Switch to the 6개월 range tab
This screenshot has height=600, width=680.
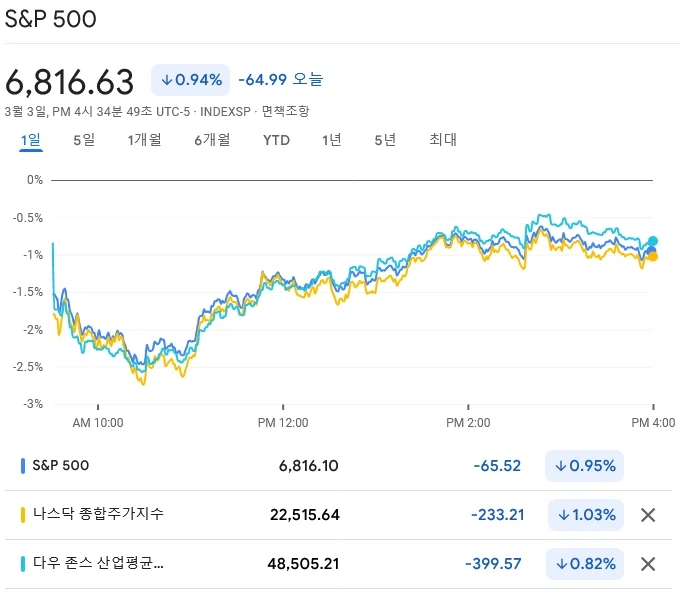click(212, 140)
